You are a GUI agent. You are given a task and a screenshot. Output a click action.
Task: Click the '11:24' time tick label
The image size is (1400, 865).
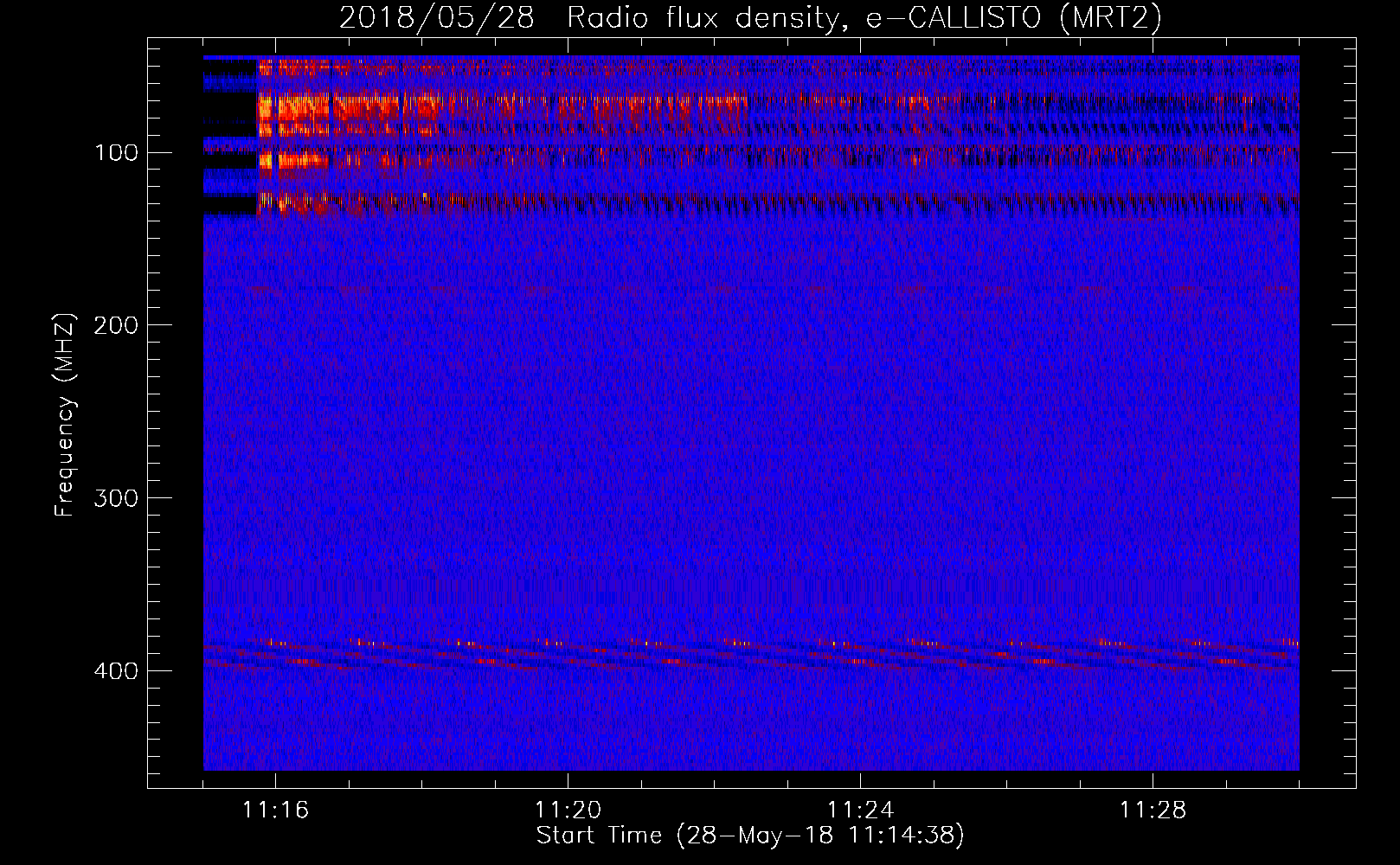click(861, 811)
